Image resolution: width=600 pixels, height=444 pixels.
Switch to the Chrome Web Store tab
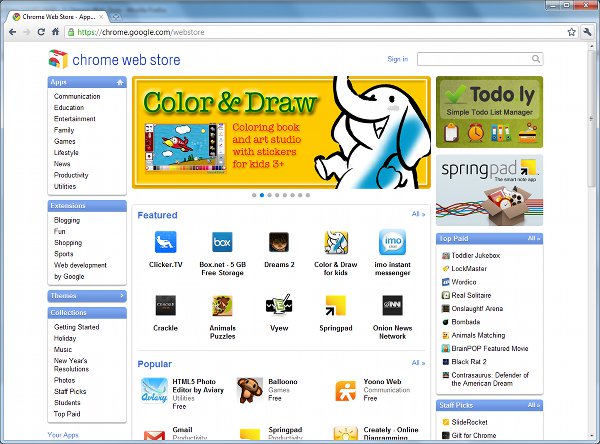[59, 17]
